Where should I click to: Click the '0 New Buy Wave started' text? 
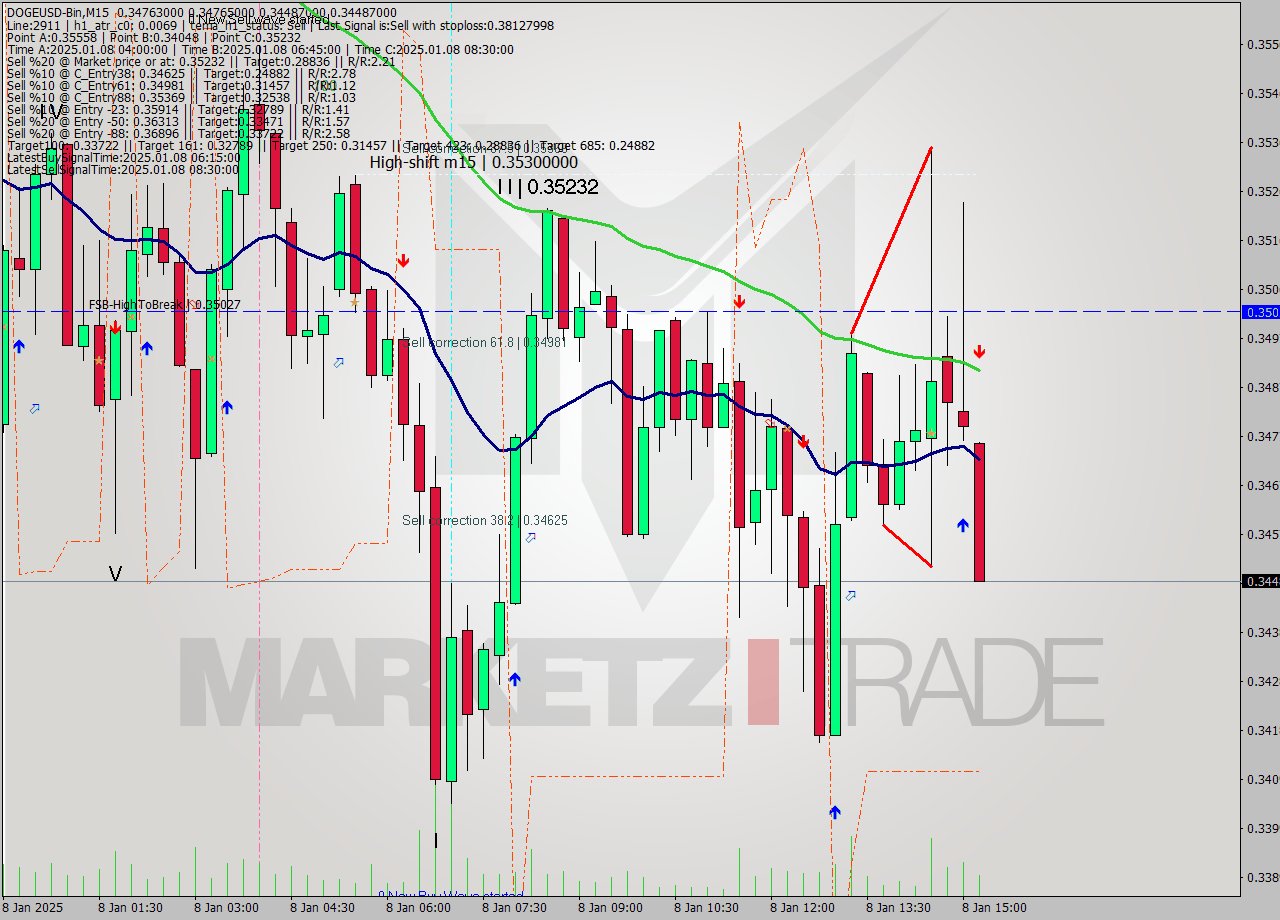pyautogui.click(x=450, y=895)
